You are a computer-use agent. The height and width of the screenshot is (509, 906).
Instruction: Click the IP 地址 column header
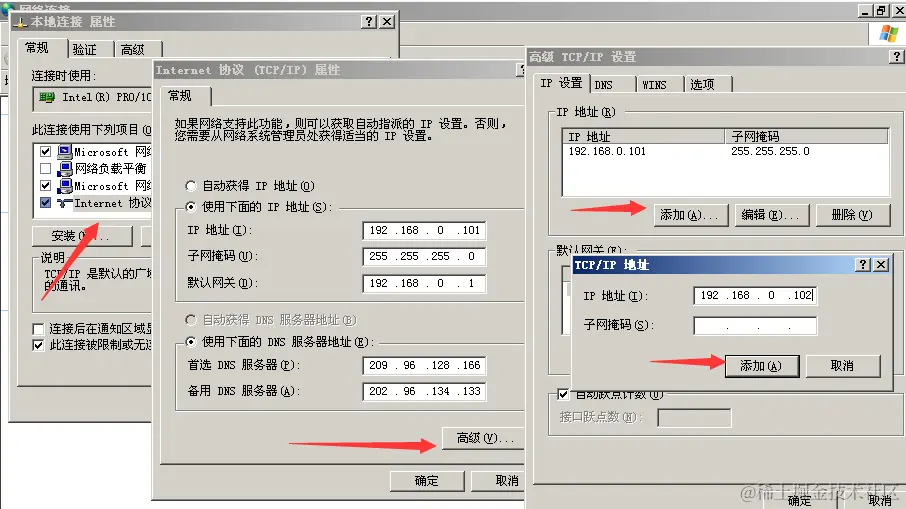tap(644, 136)
